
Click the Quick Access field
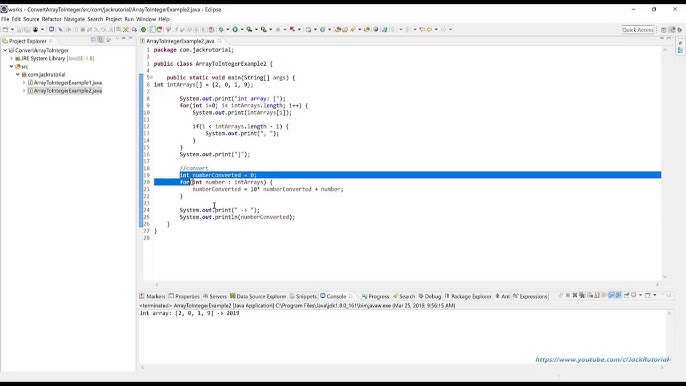tap(638, 30)
